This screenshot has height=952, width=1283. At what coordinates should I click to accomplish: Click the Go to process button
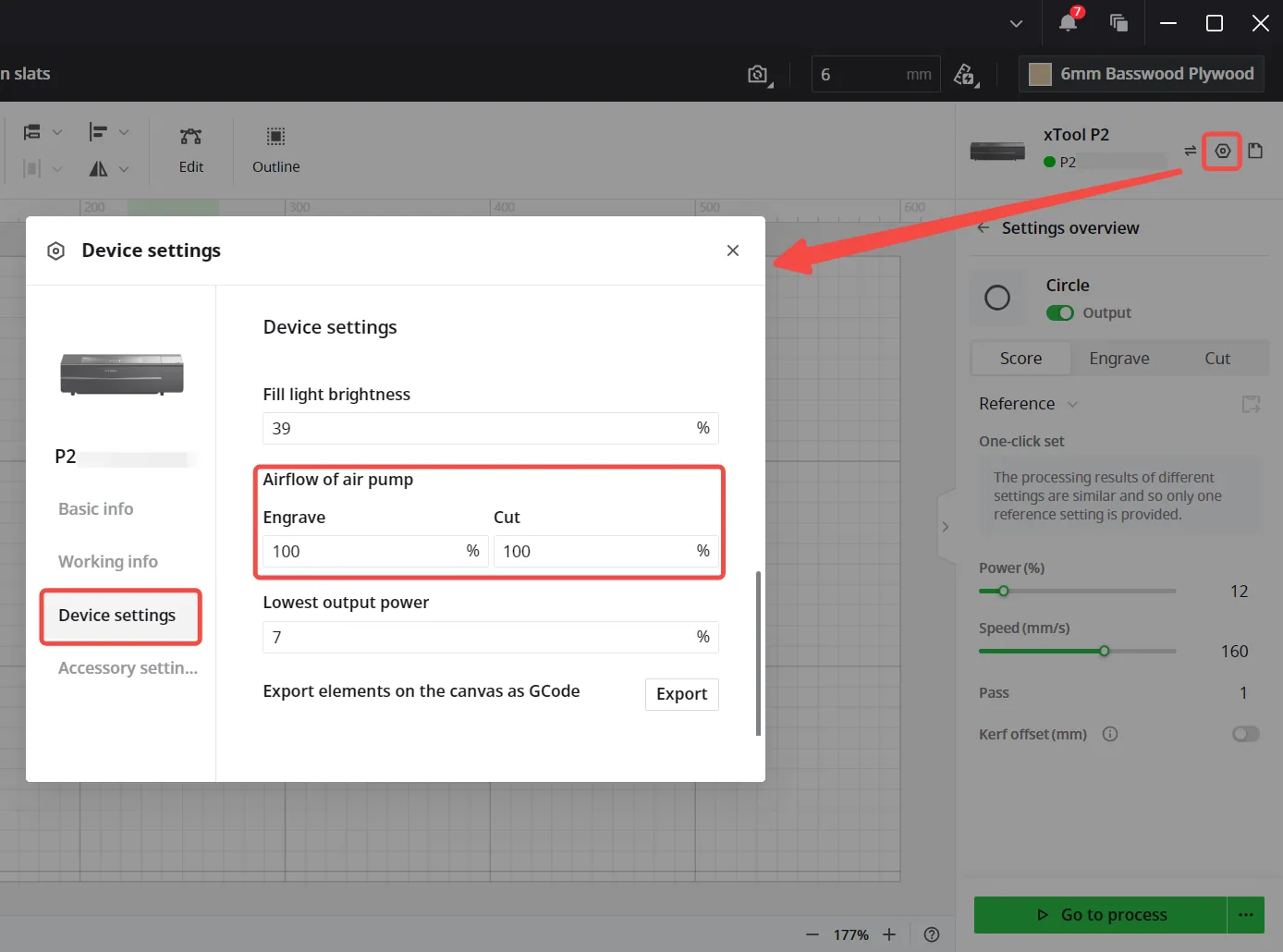tap(1101, 915)
